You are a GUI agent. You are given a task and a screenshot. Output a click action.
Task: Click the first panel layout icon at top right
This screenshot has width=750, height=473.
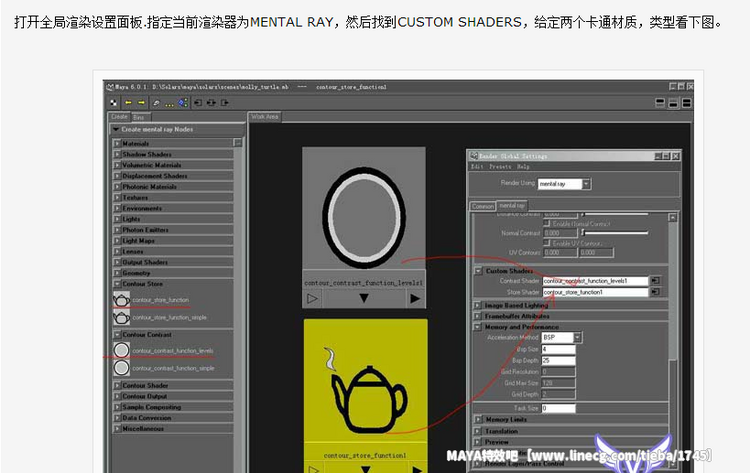click(660, 103)
